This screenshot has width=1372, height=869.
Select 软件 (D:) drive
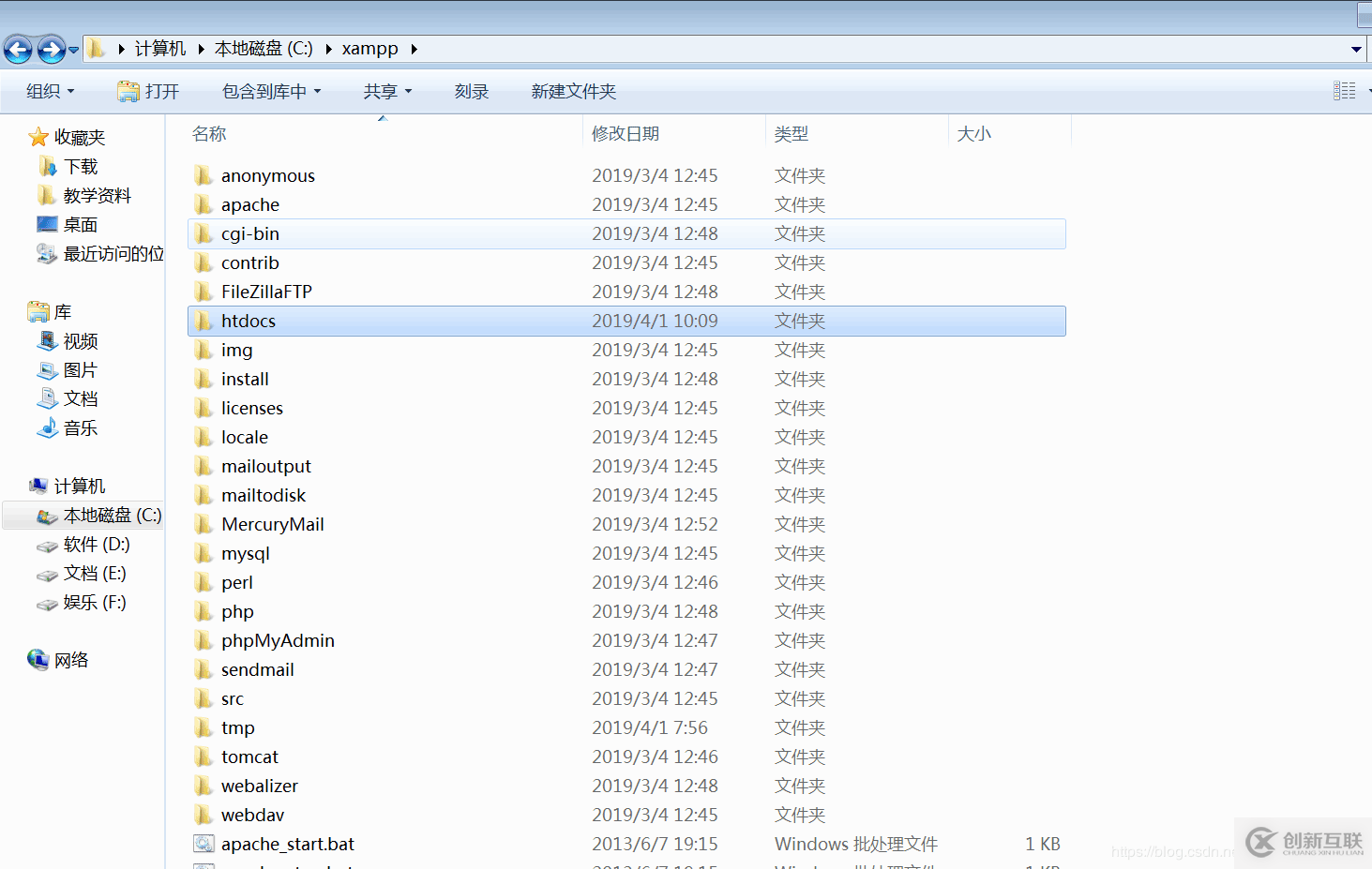pyautogui.click(x=83, y=544)
